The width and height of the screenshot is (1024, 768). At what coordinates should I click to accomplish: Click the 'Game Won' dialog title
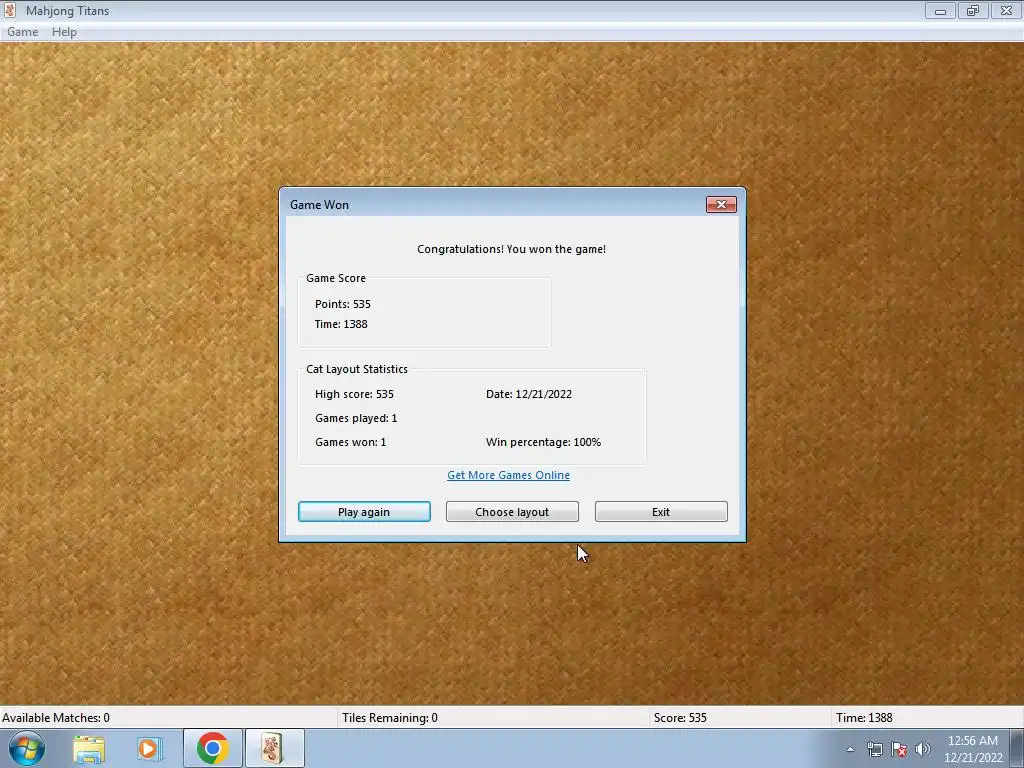319,205
